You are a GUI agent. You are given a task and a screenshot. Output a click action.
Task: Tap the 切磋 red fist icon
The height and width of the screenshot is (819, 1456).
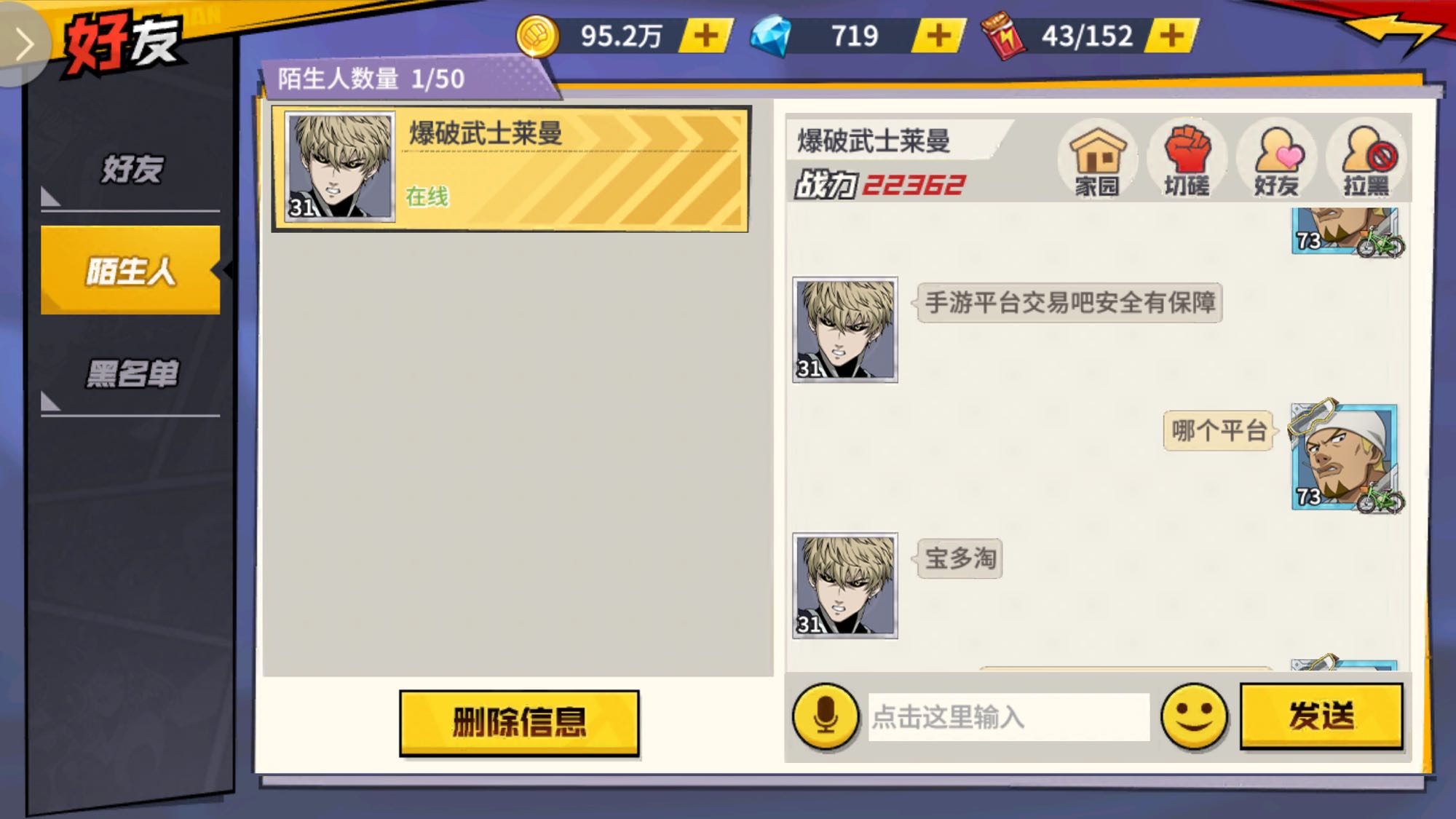pyautogui.click(x=1187, y=159)
